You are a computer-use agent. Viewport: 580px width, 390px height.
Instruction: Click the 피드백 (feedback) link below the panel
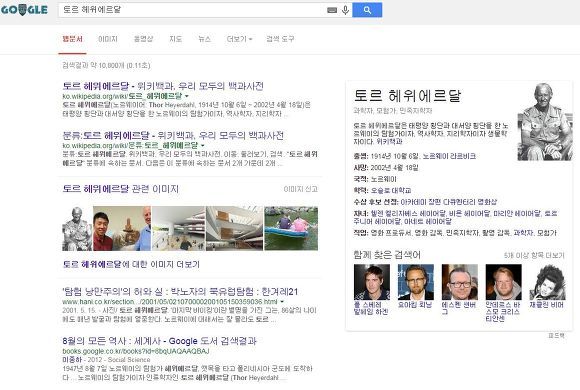tap(556, 335)
